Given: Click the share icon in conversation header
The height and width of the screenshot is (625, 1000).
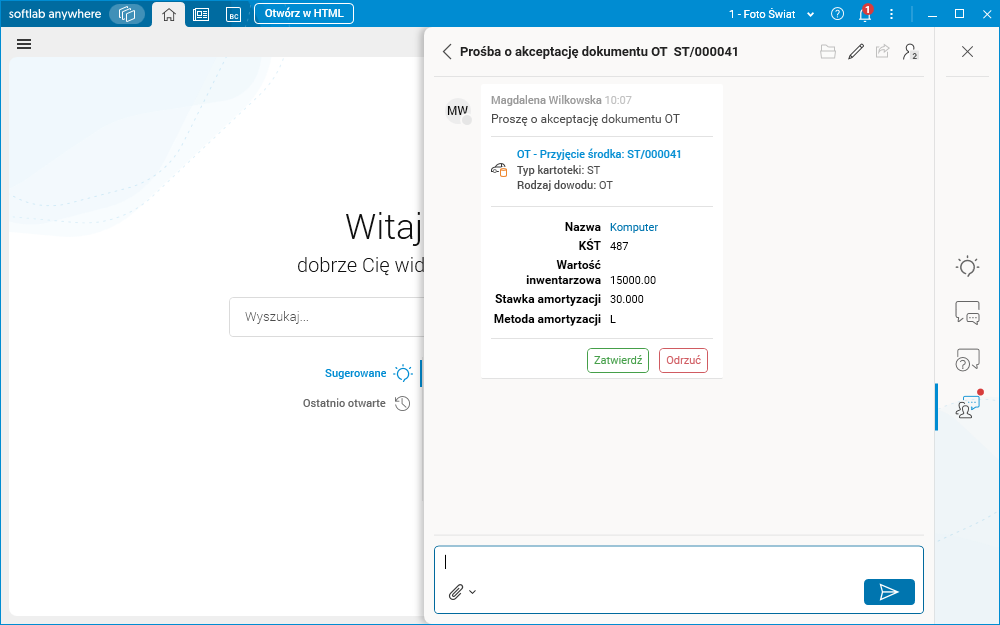Looking at the screenshot, I should point(883,51).
